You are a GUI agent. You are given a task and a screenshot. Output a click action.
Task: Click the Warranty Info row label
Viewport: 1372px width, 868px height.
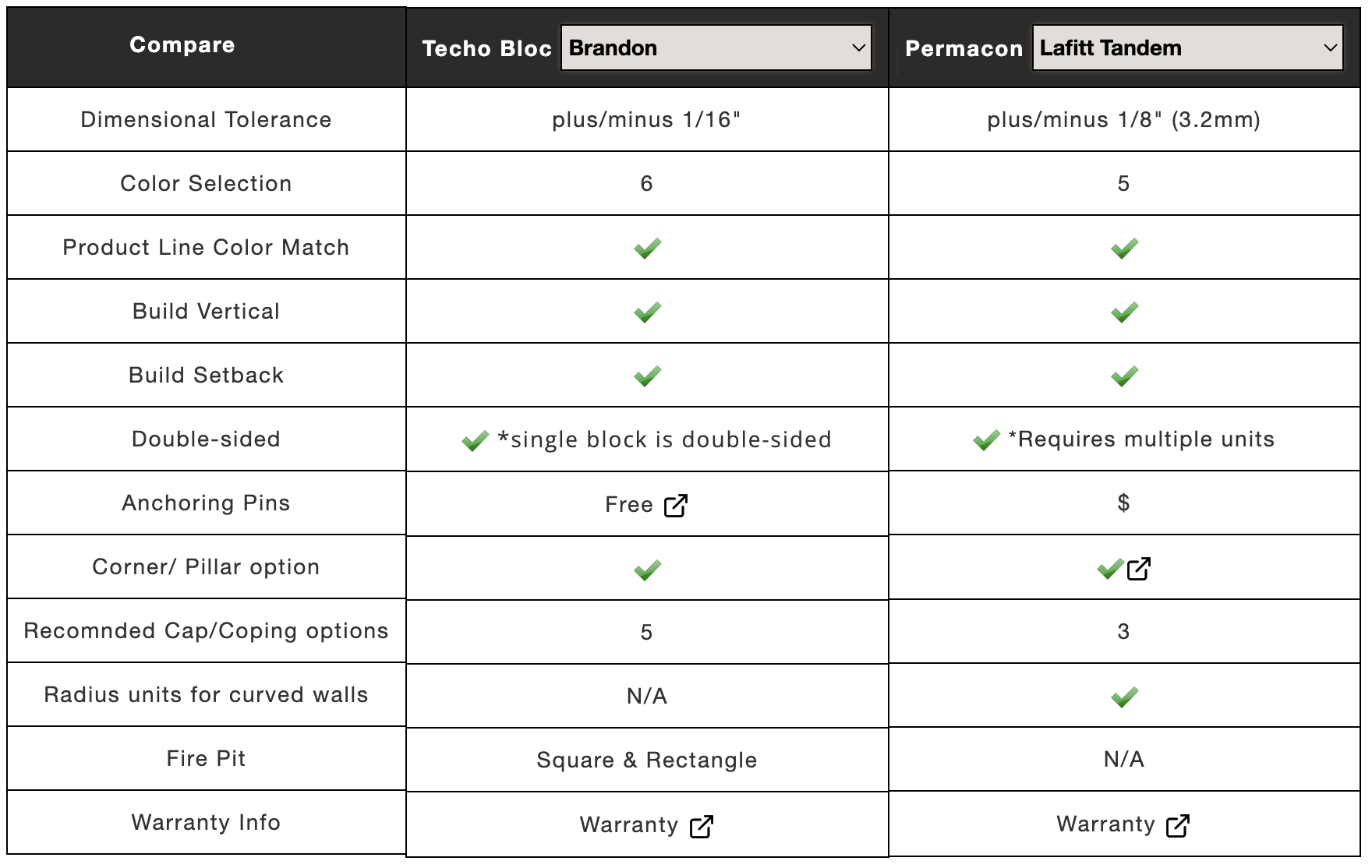tap(206, 823)
